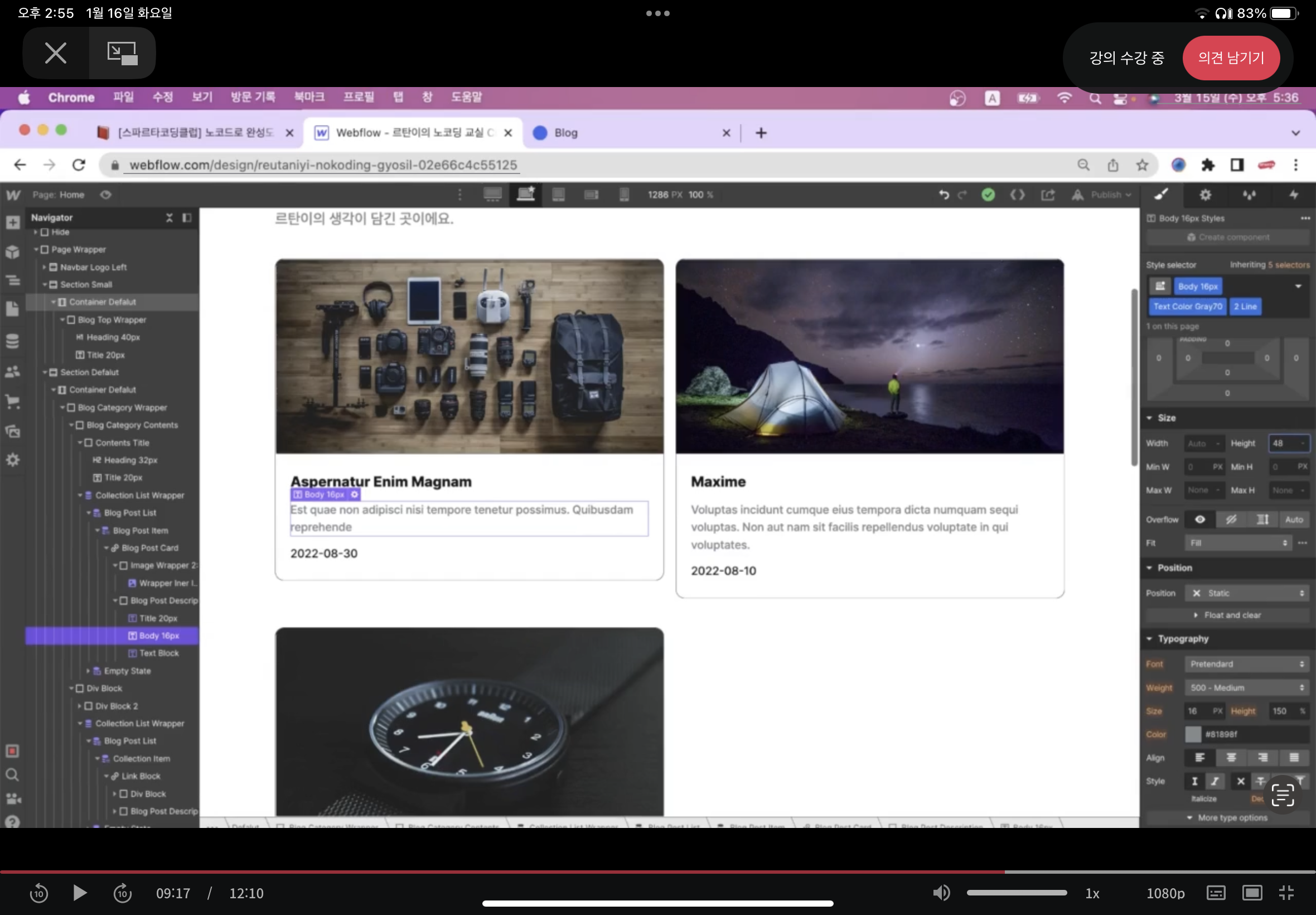Undo the last change with the undo arrow
This screenshot has height=915, width=1316.
coord(944,195)
